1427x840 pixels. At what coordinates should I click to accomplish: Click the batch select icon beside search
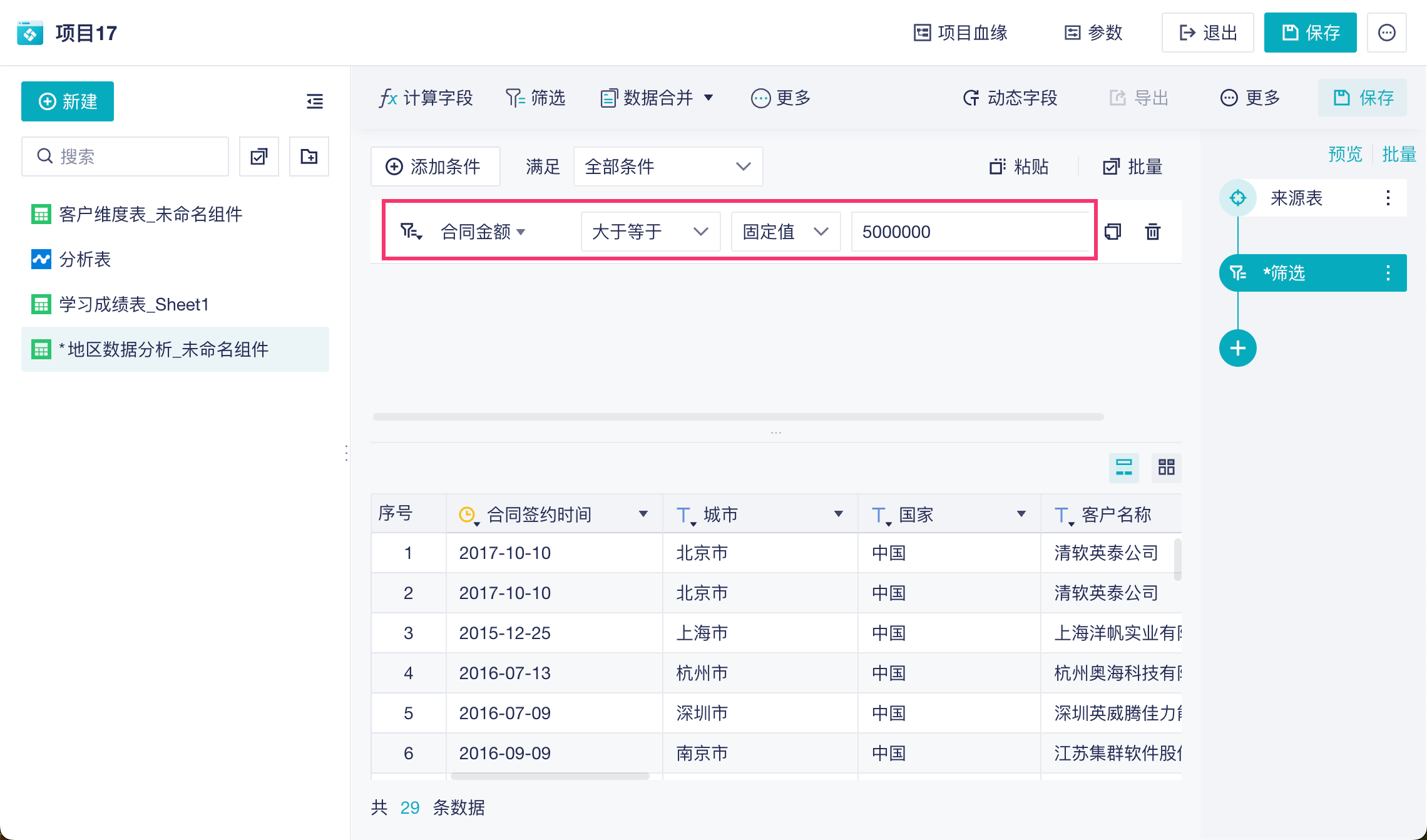(x=259, y=156)
